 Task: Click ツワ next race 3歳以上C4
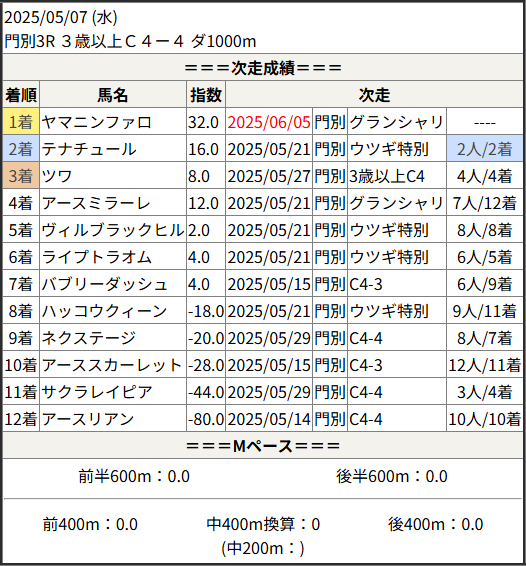pyautogui.click(x=387, y=176)
